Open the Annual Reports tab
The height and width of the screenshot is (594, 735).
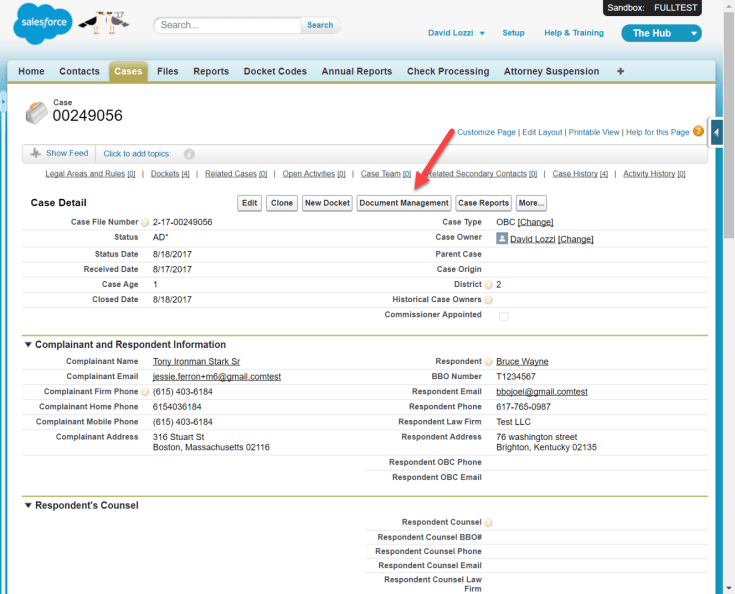357,71
